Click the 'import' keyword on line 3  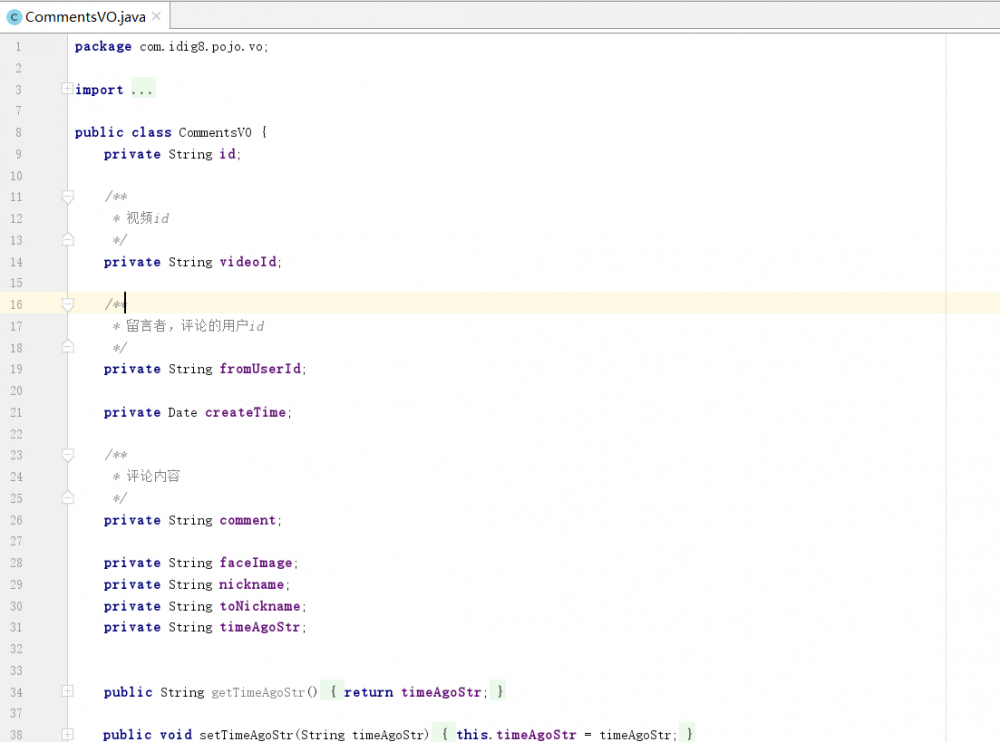click(99, 89)
